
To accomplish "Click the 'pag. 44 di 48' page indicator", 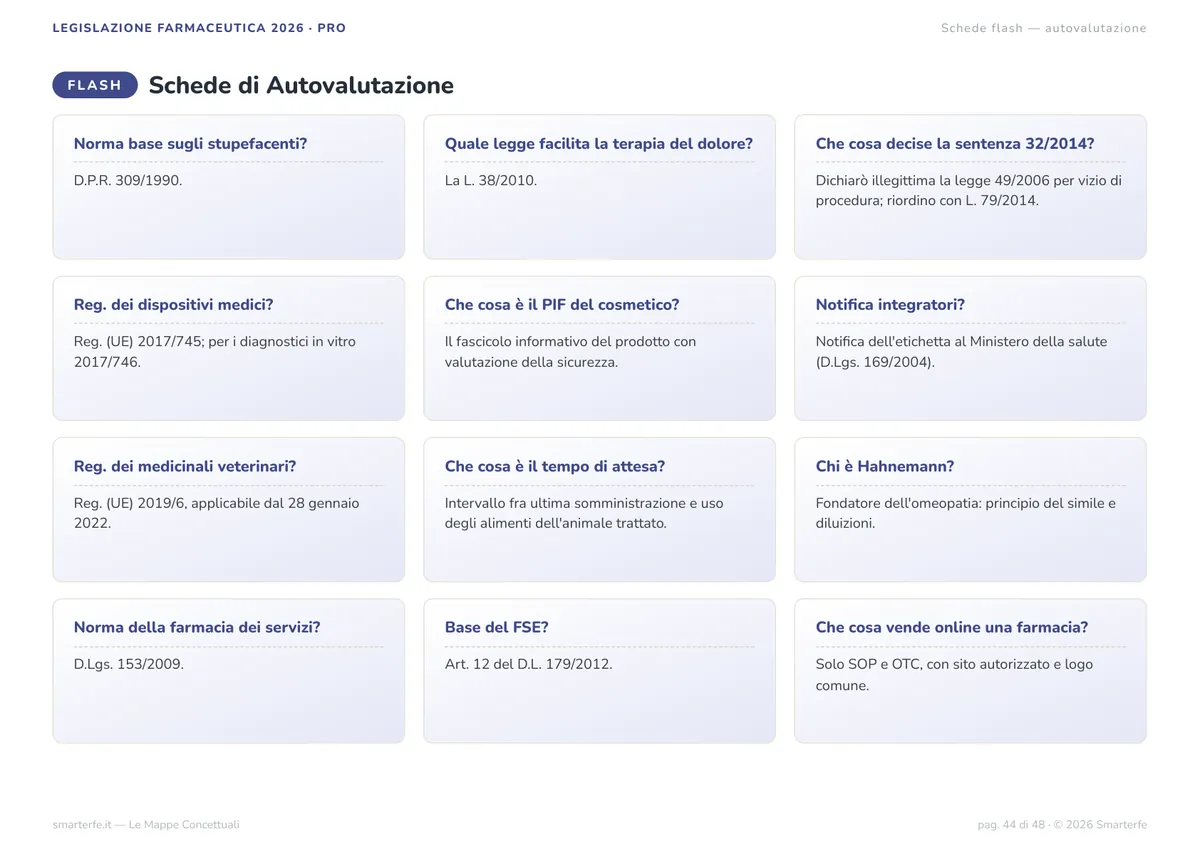I will (x=1011, y=825).
